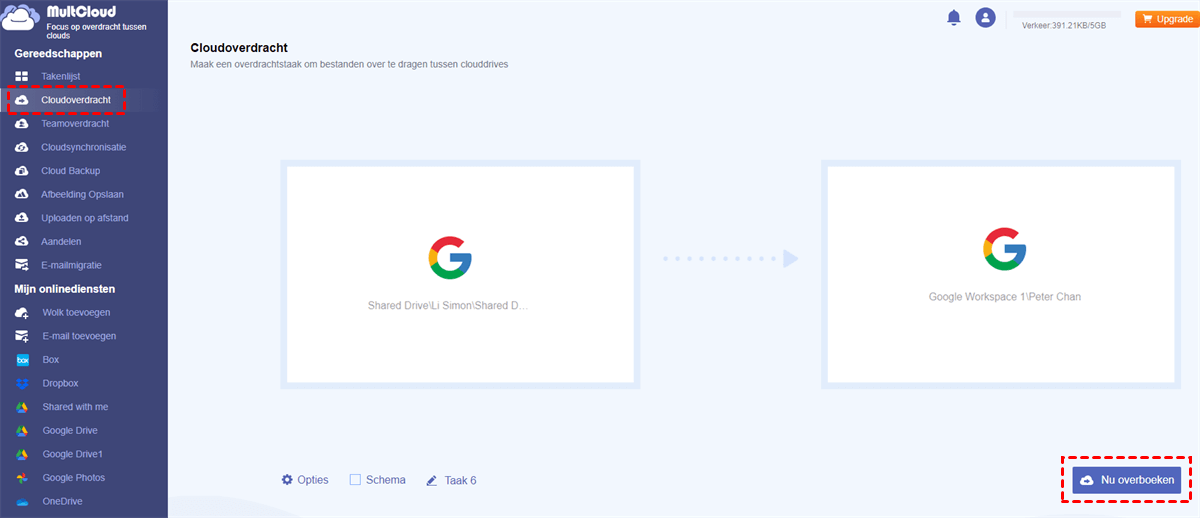Select the source box Shared Drive\Li Simon
The width and height of the screenshot is (1200, 518).
(460, 275)
